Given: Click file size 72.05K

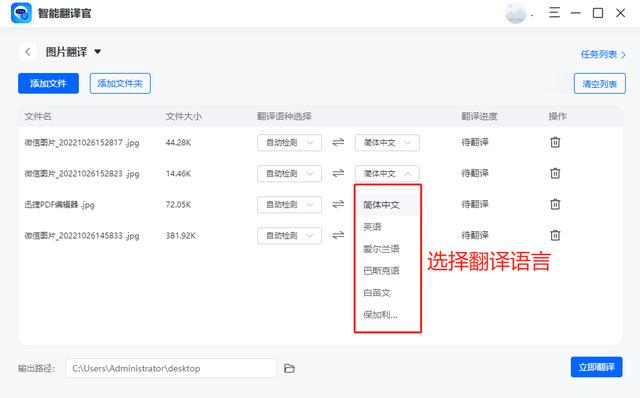Looking at the screenshot, I should point(178,205).
